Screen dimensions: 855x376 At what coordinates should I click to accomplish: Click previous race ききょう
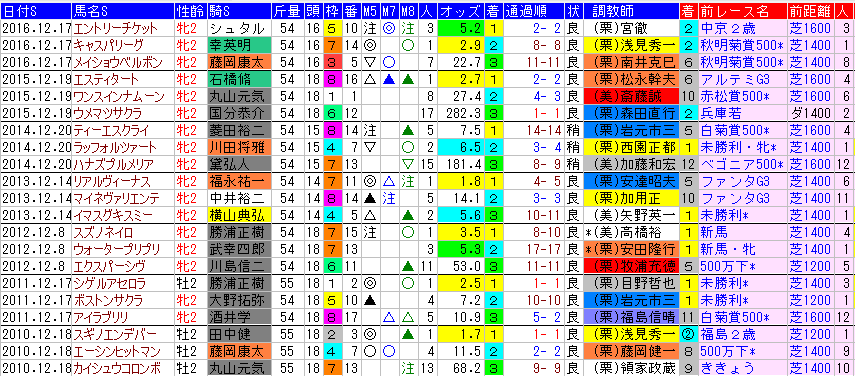(728, 368)
